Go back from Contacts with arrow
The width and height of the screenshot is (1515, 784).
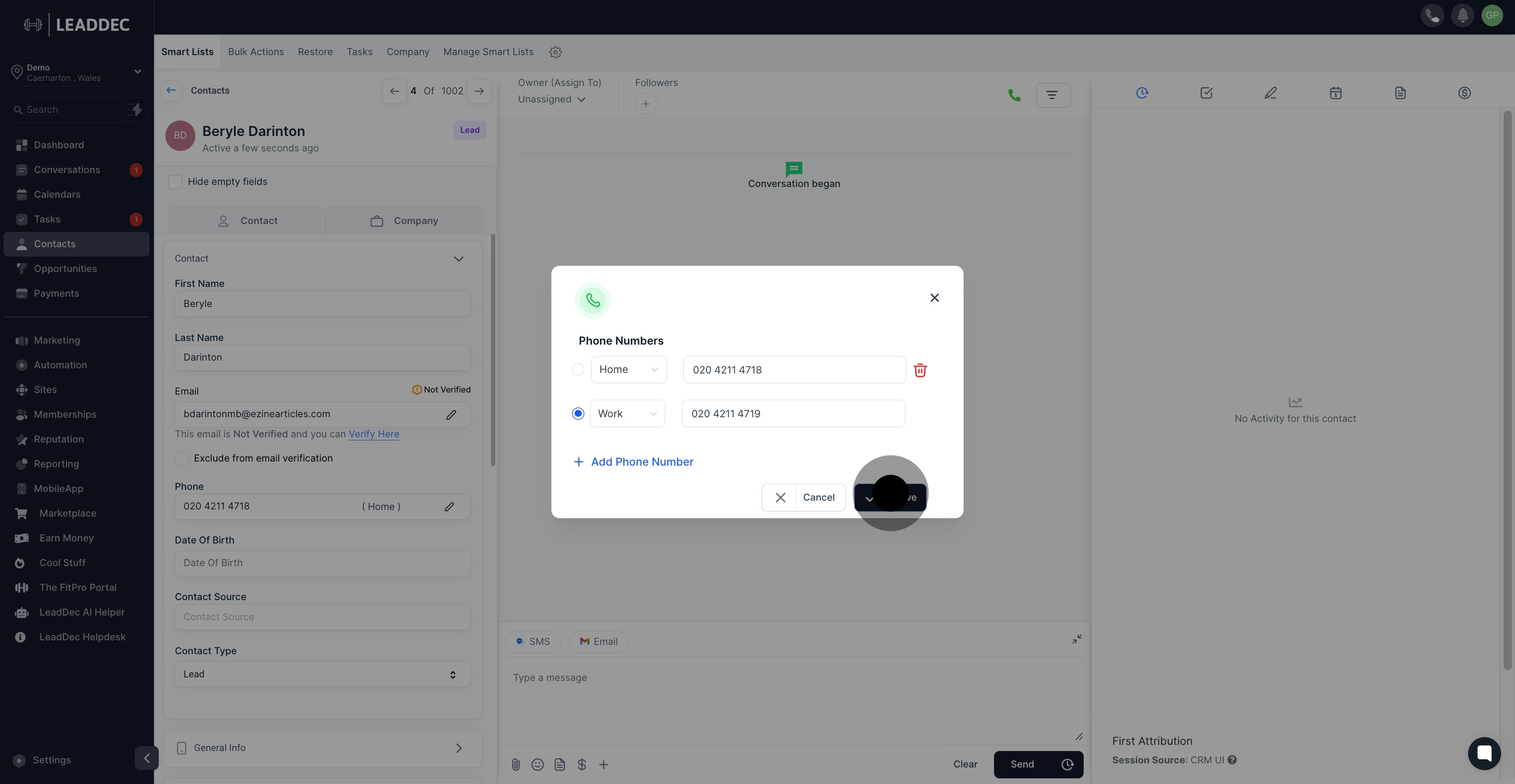point(171,91)
